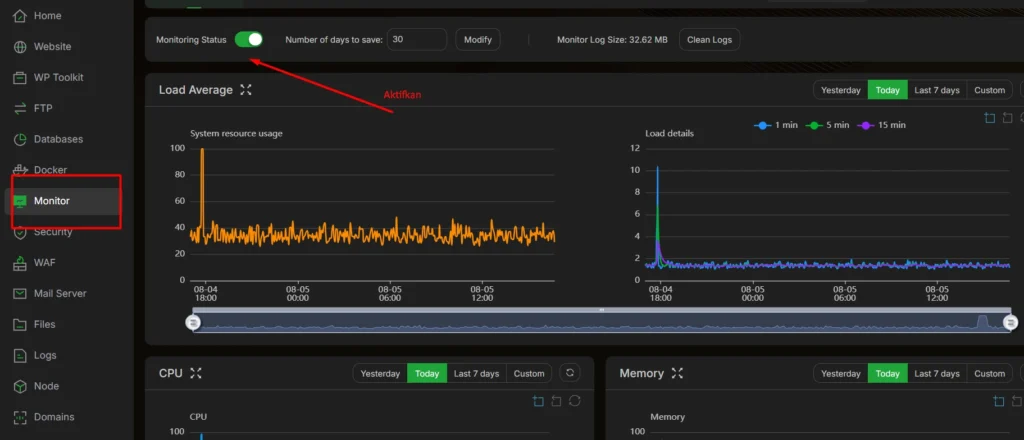Viewport: 1024px width, 440px height.
Task: Activate area zoom tool on CPU chart
Action: coord(538,401)
